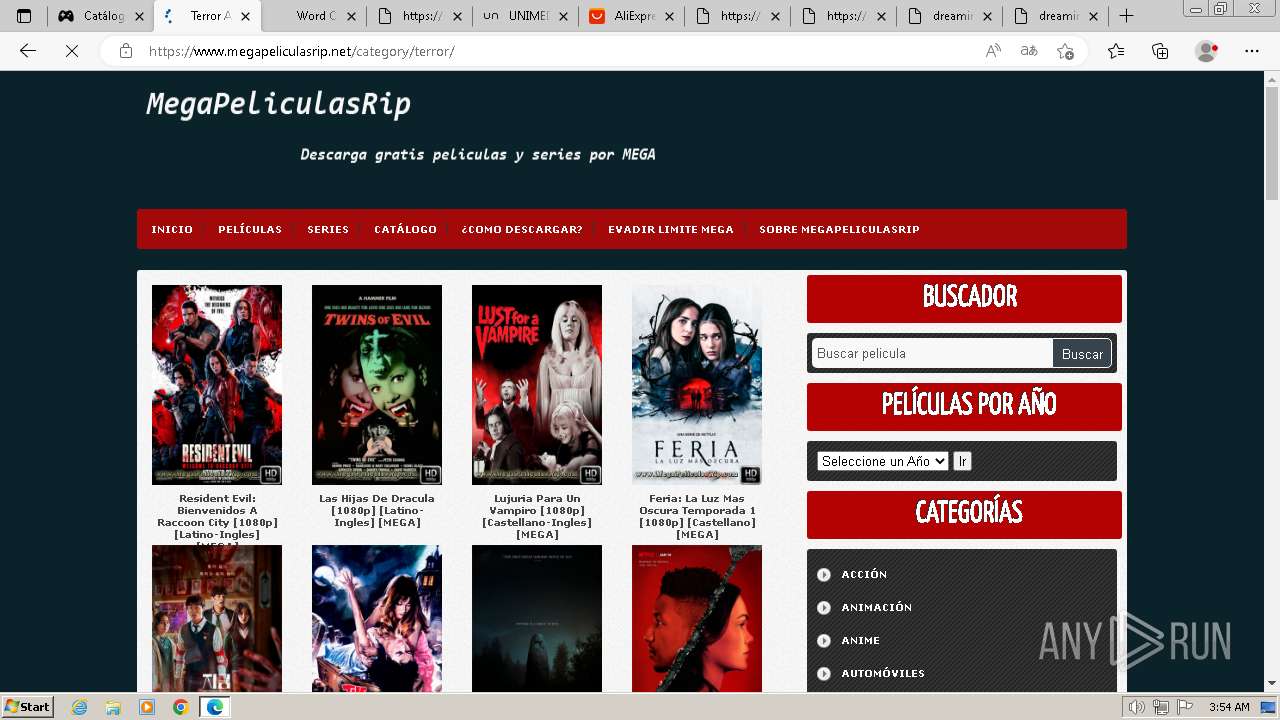Open the INICIO menu item

pos(172,229)
